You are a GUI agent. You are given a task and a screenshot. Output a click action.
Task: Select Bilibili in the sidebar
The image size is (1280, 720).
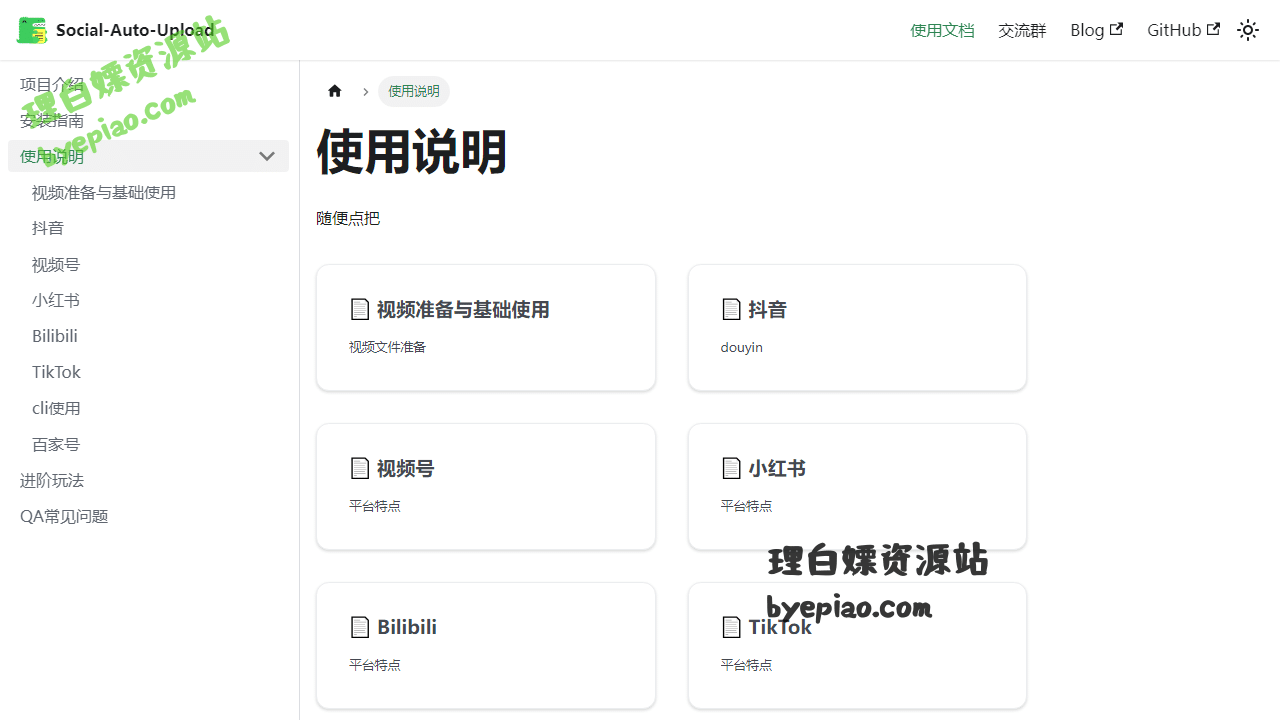55,336
